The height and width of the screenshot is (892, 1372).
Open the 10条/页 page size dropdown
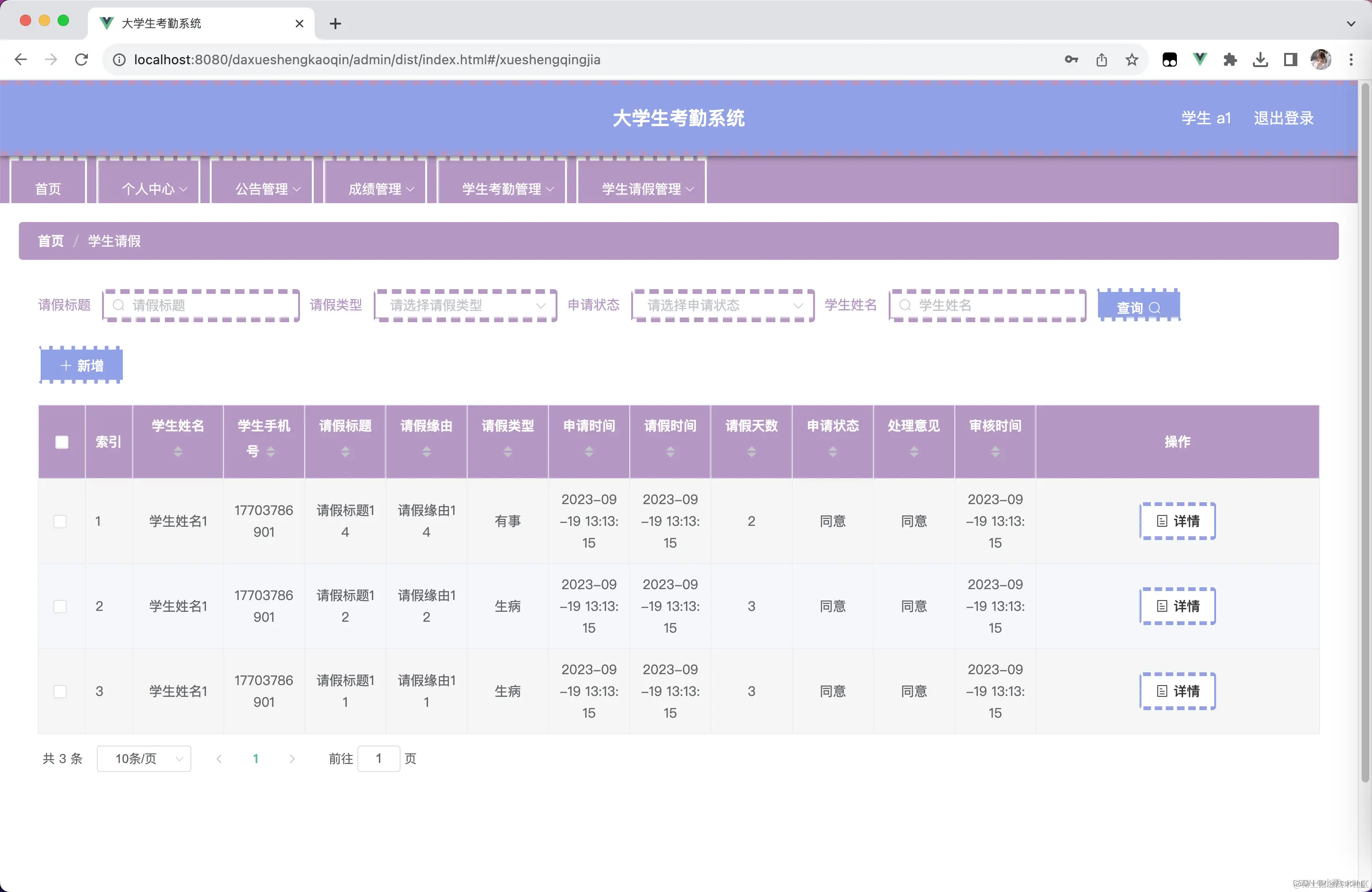point(144,759)
